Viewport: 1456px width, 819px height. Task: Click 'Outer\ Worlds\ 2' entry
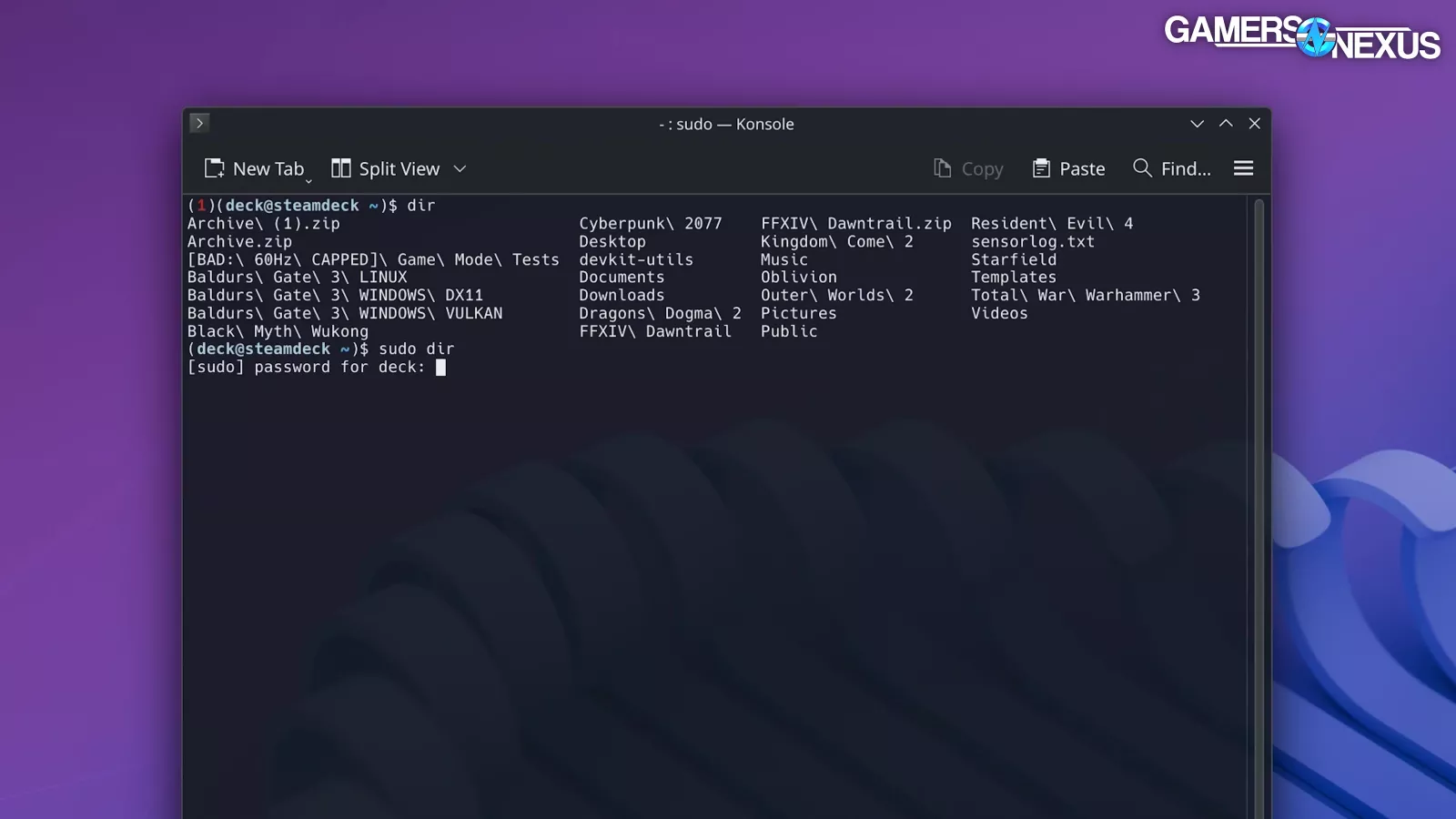click(x=837, y=296)
